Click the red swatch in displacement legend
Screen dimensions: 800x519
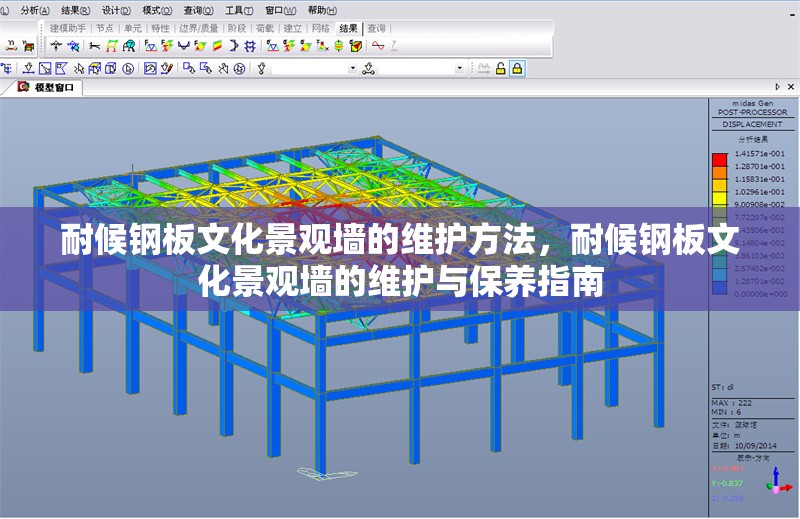(x=719, y=159)
